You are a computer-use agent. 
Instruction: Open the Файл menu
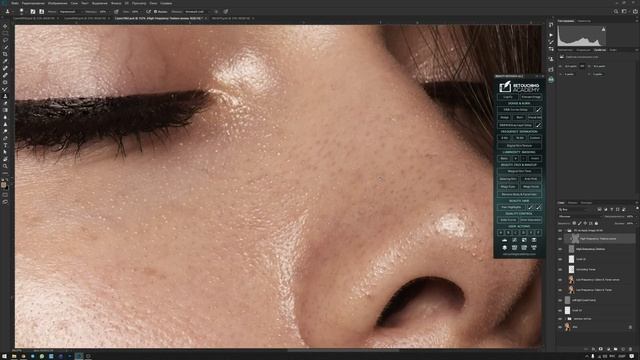point(14,3)
